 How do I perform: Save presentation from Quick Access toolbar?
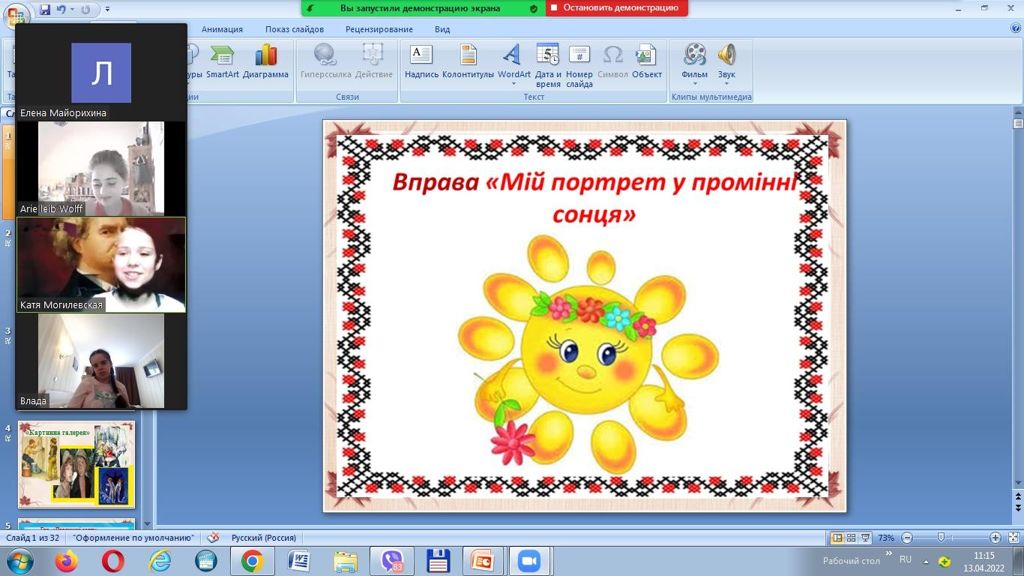click(x=44, y=10)
